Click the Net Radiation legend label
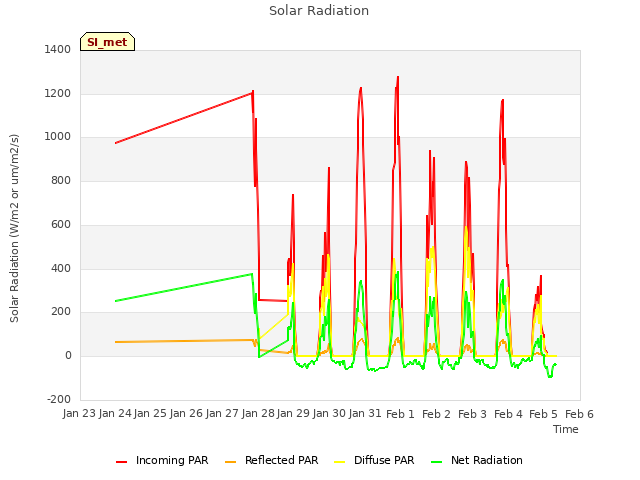Viewport: 640px width, 480px height. click(x=487, y=460)
